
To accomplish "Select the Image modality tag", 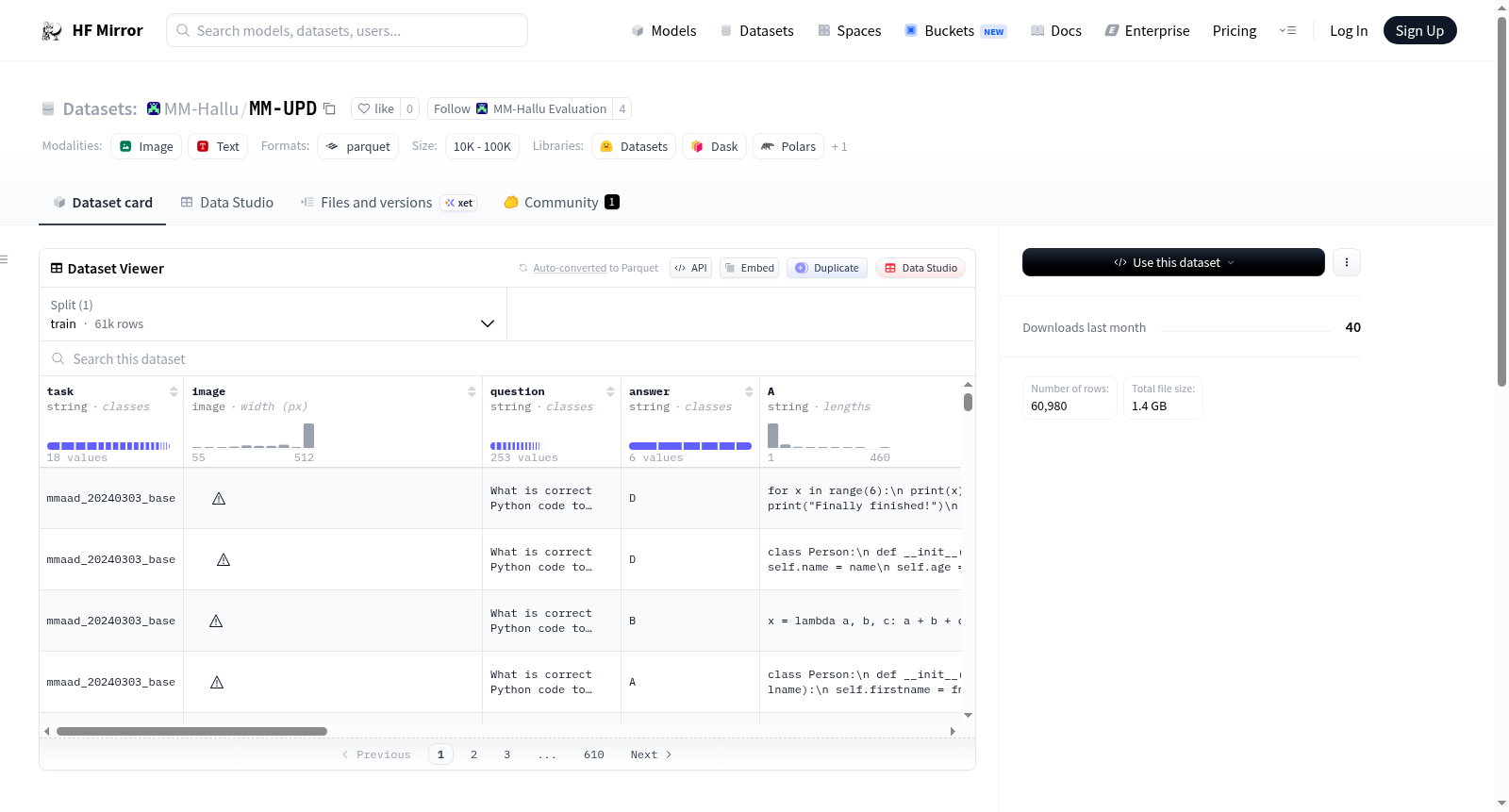I will click(146, 146).
